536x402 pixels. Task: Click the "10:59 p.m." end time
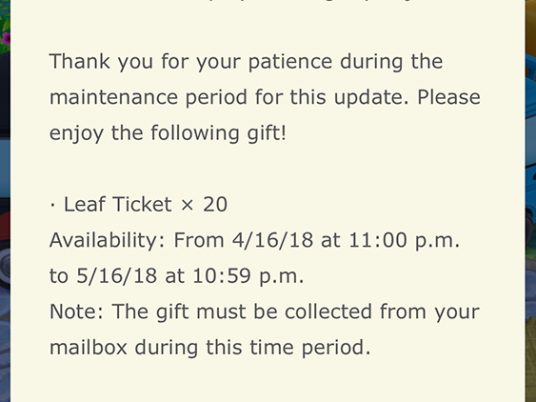(x=248, y=277)
